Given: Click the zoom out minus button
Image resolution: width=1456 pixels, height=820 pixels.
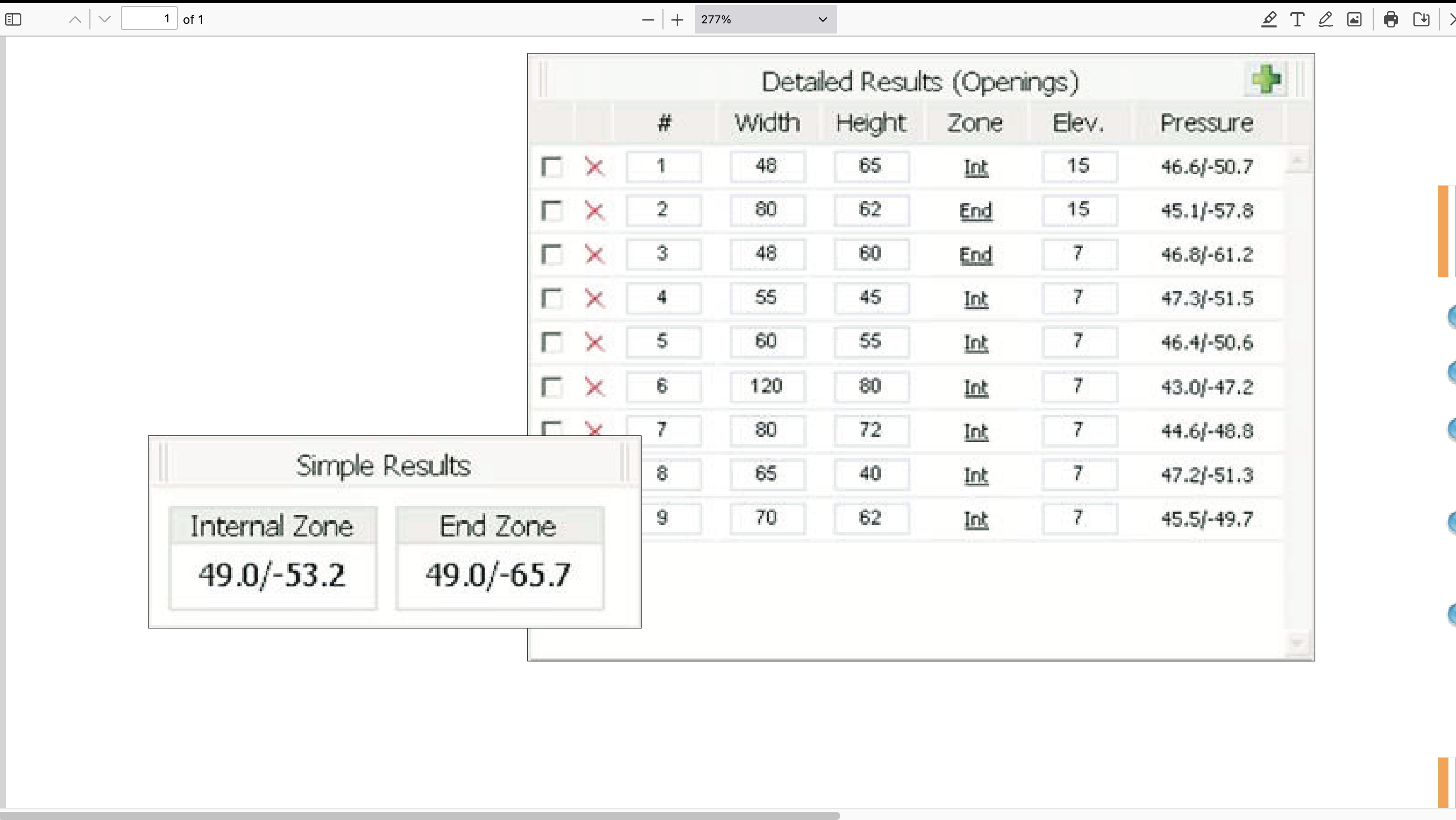Looking at the screenshot, I should 648,20.
